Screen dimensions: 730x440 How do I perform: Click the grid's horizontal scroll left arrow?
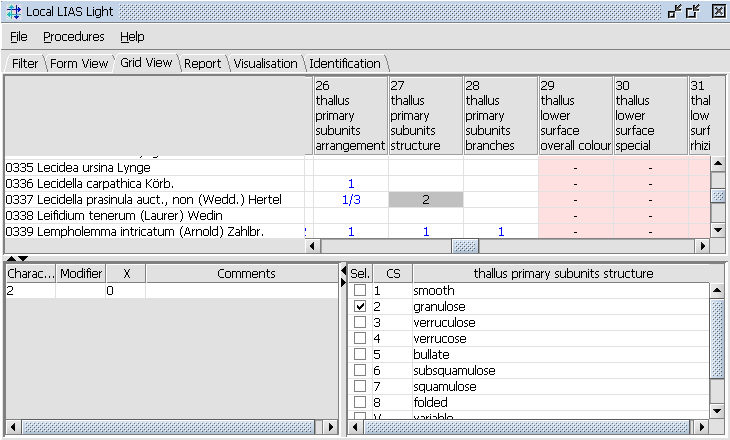(312, 246)
